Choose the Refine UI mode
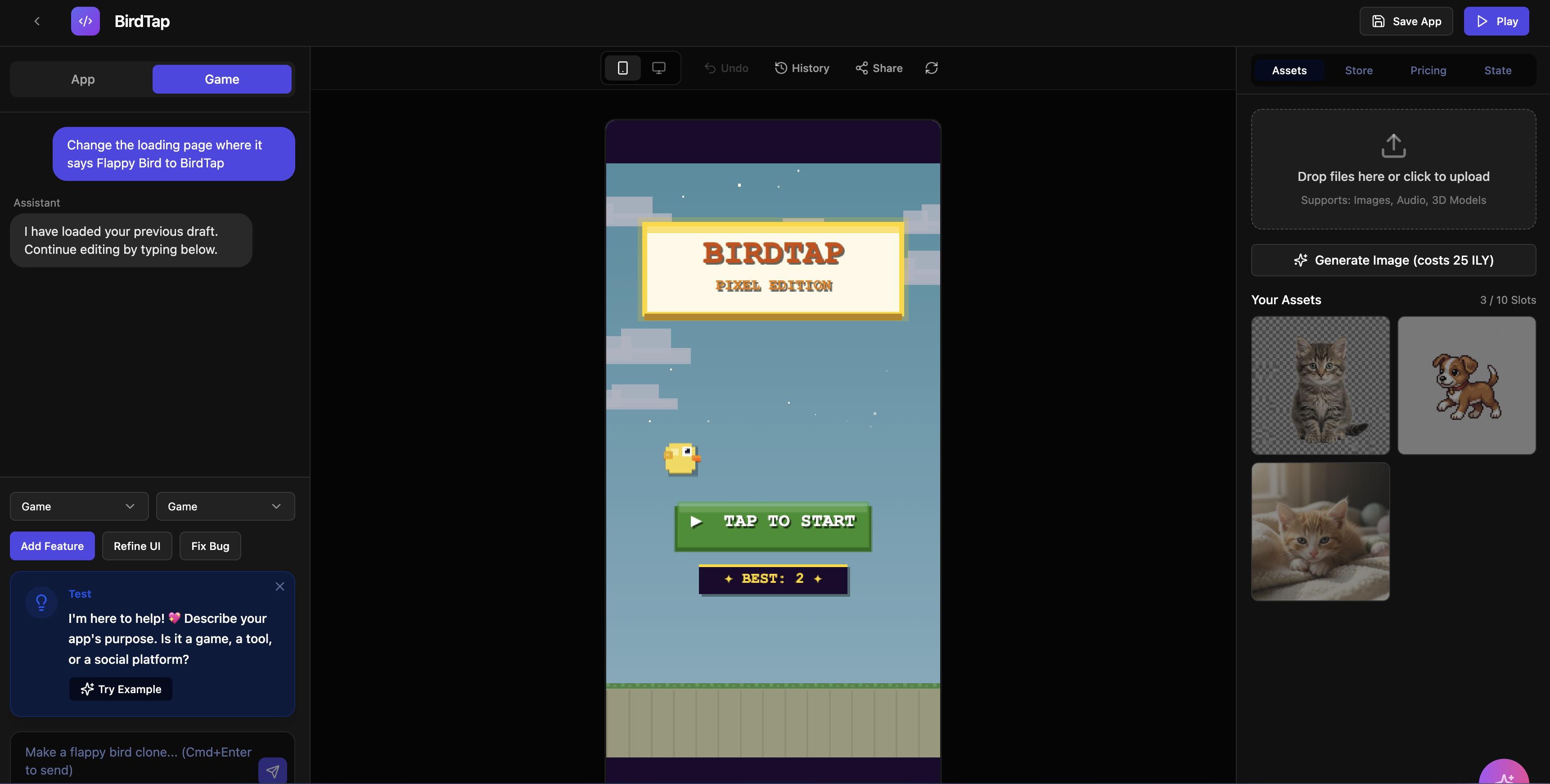The width and height of the screenshot is (1550, 784). tap(137, 546)
